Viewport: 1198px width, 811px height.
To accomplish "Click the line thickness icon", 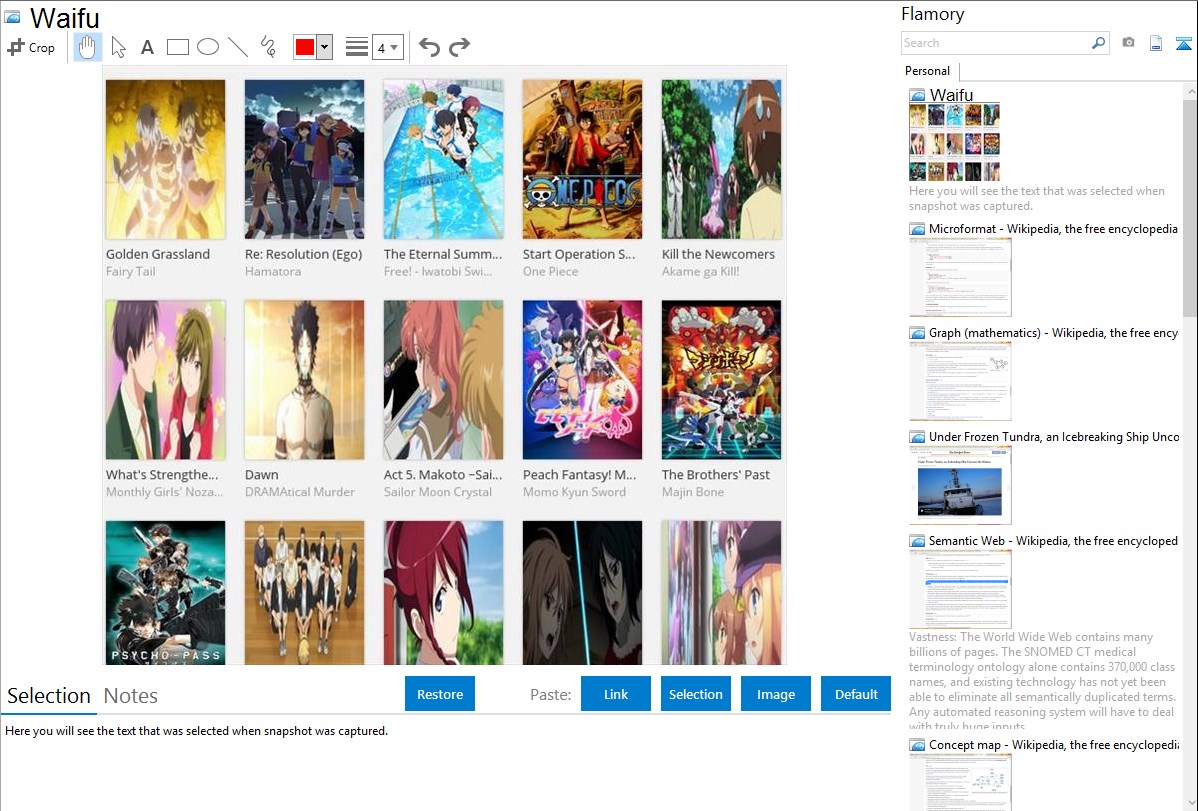I will tap(357, 47).
